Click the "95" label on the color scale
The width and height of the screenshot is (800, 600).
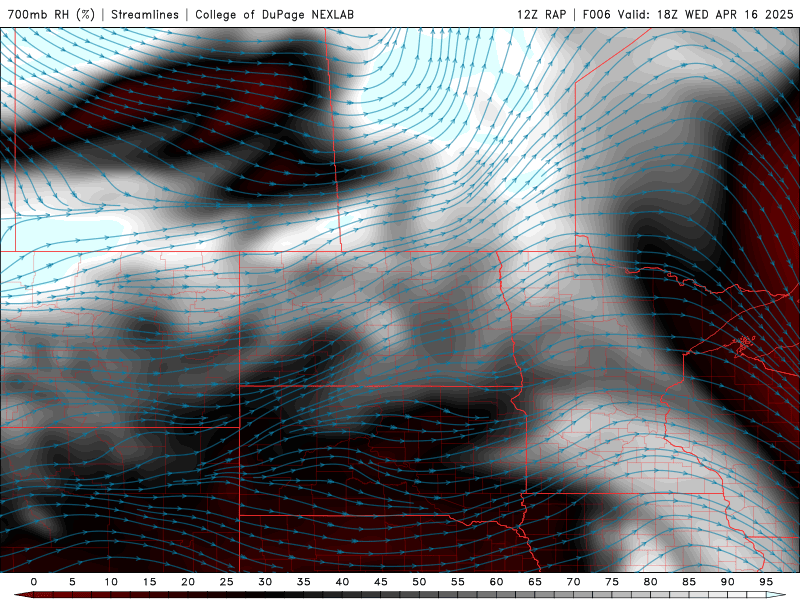tap(766, 582)
